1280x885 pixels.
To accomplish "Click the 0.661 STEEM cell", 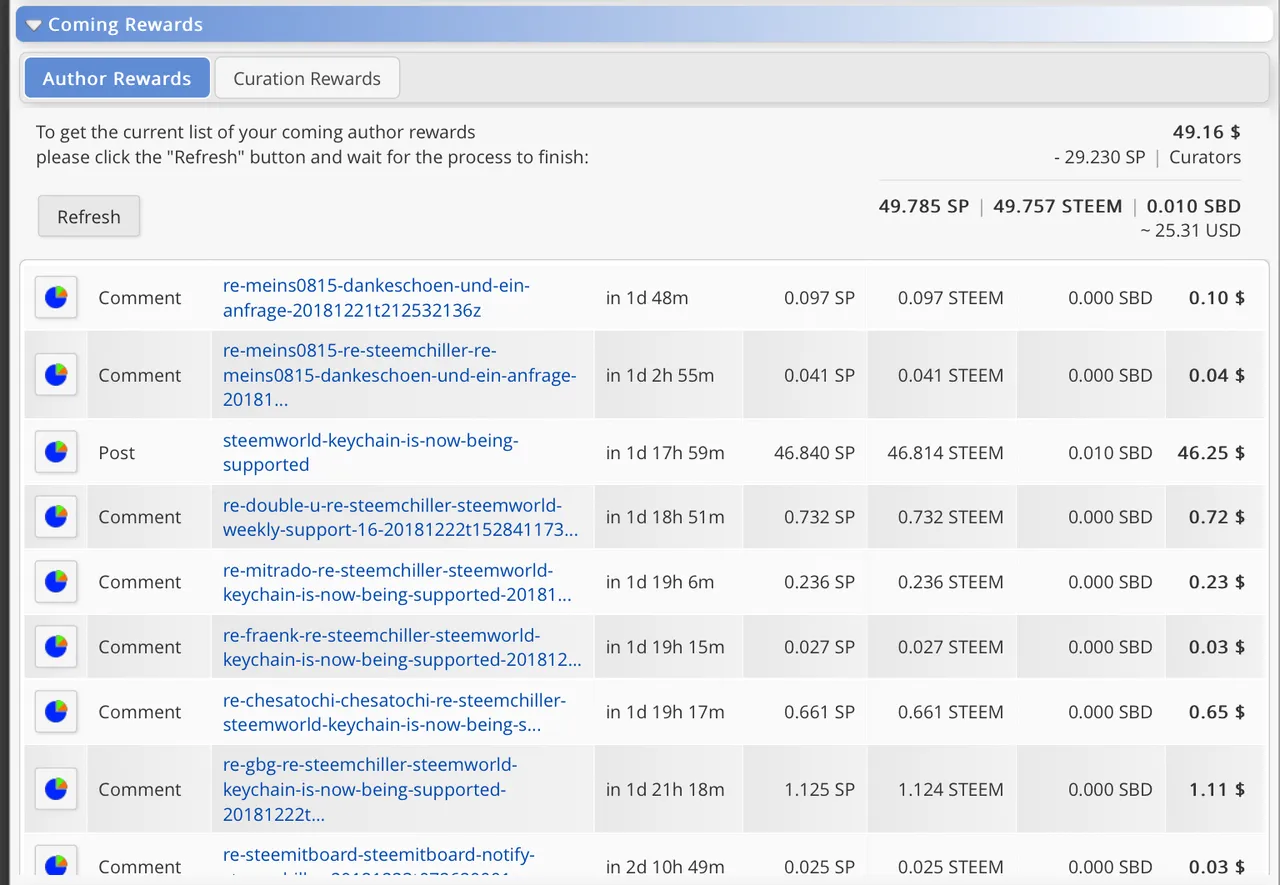I will (x=950, y=712).
